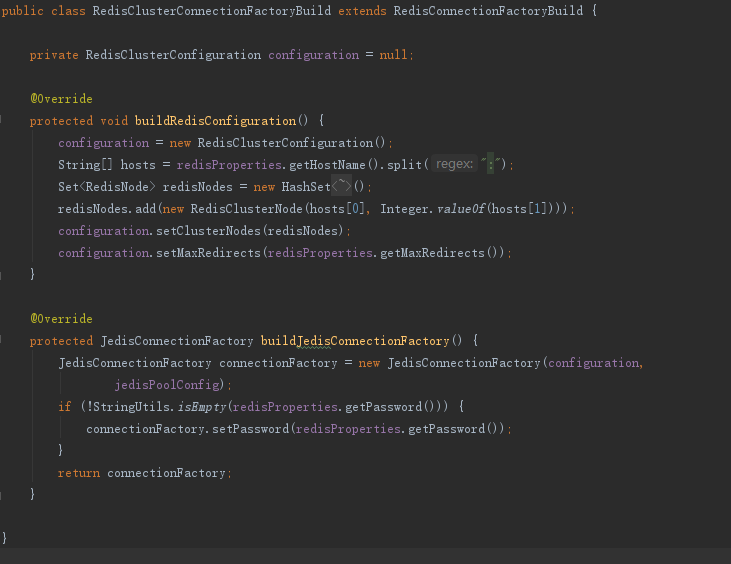Image resolution: width=731 pixels, height=564 pixels.
Task: Click the redisNodes argument inside setClusterNodes
Action: pyautogui.click(x=303, y=231)
